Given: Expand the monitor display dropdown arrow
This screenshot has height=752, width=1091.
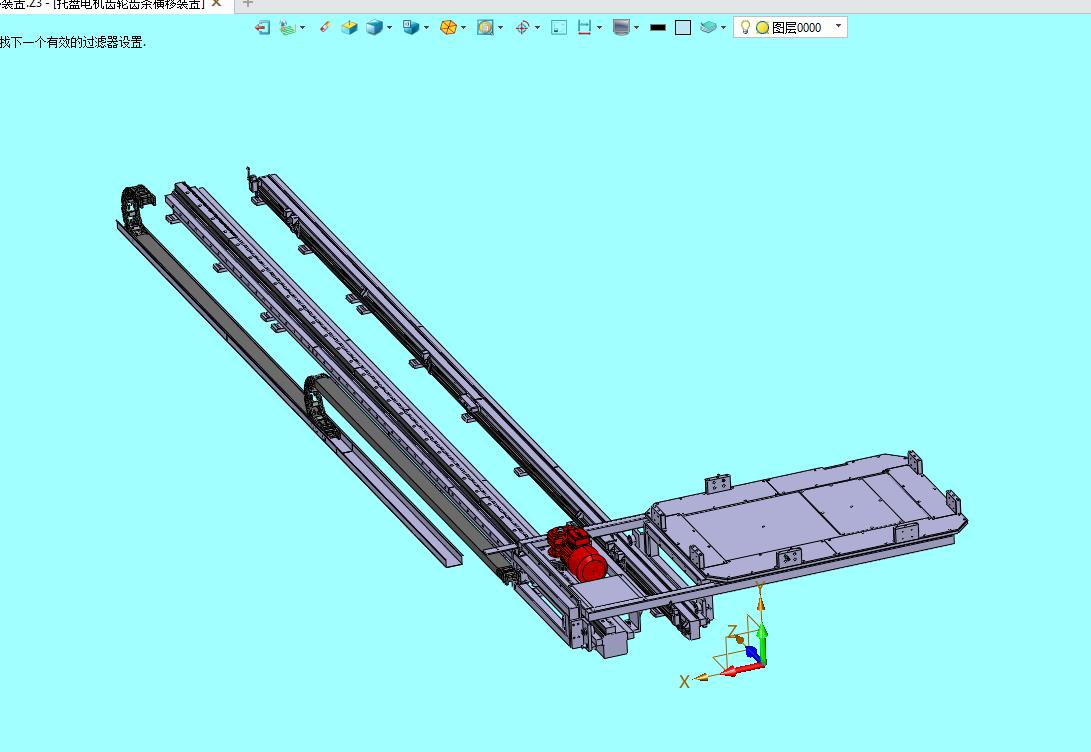Looking at the screenshot, I should (x=636, y=28).
